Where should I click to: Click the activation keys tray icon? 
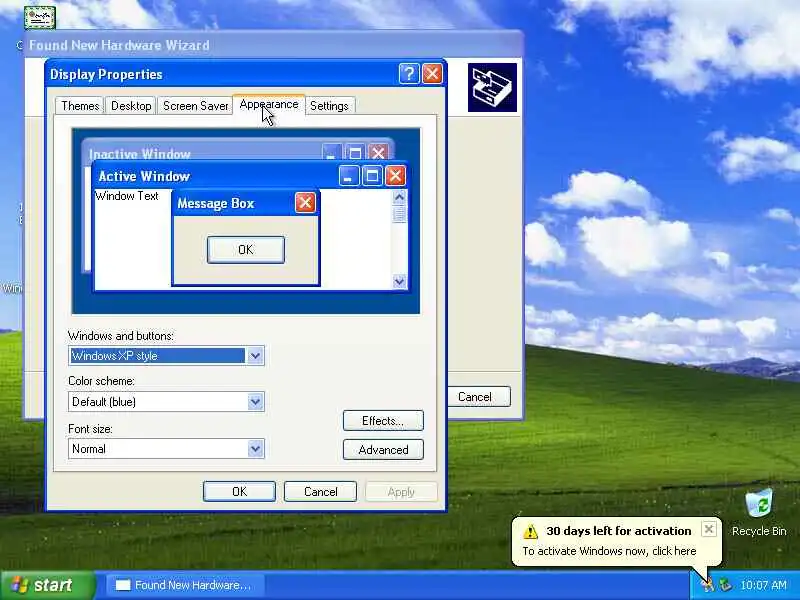click(708, 585)
